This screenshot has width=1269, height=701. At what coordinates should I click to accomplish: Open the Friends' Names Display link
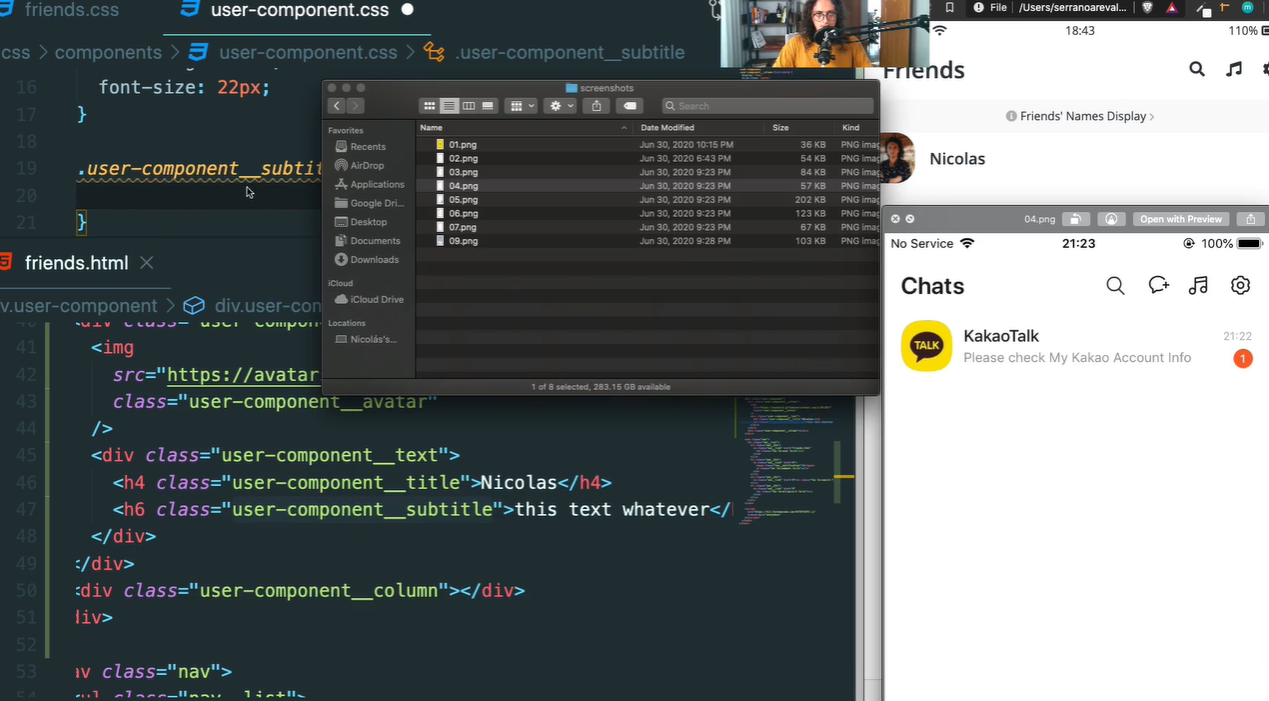tap(1080, 116)
